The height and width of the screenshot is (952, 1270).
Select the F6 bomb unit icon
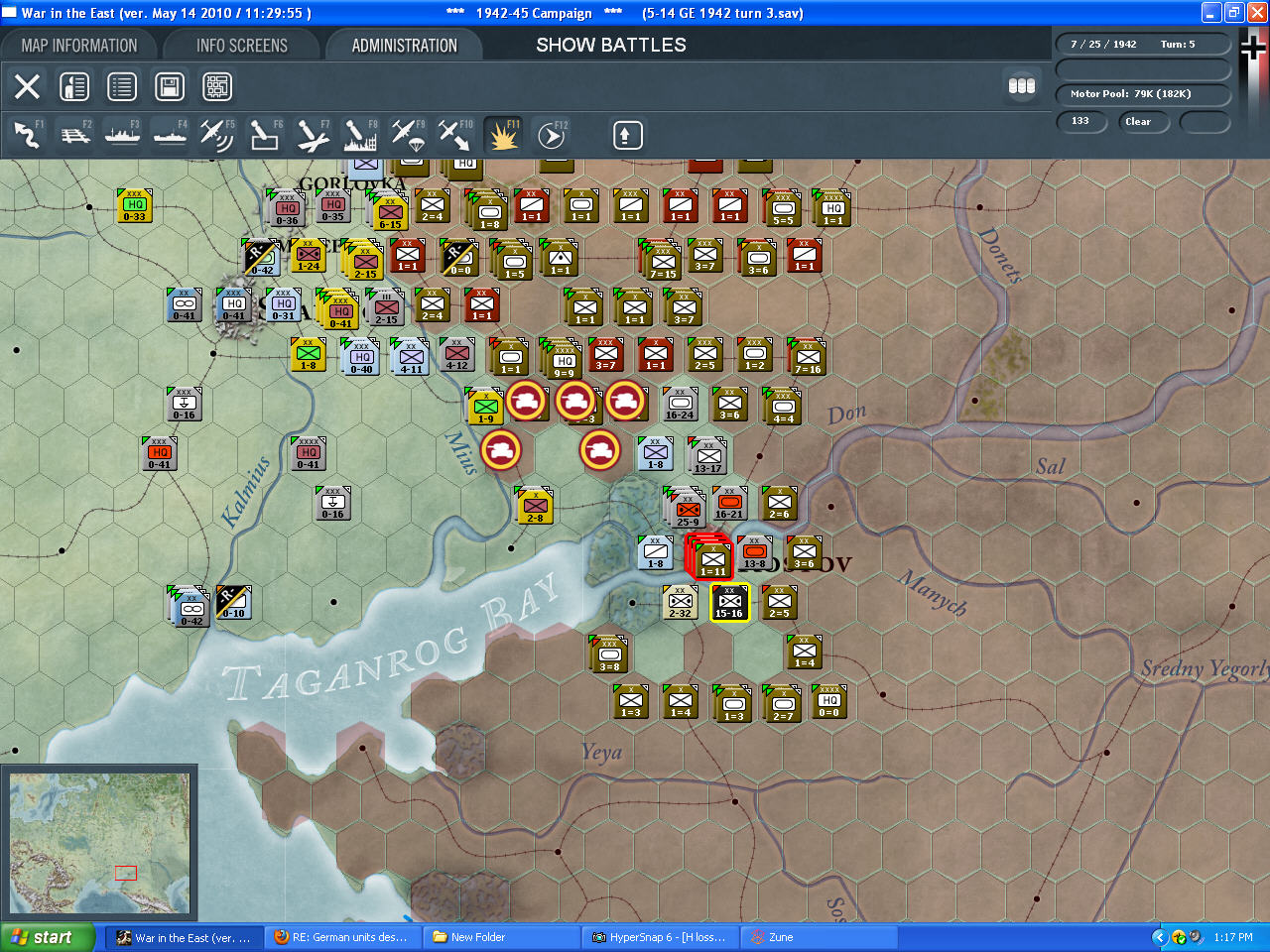click(265, 135)
